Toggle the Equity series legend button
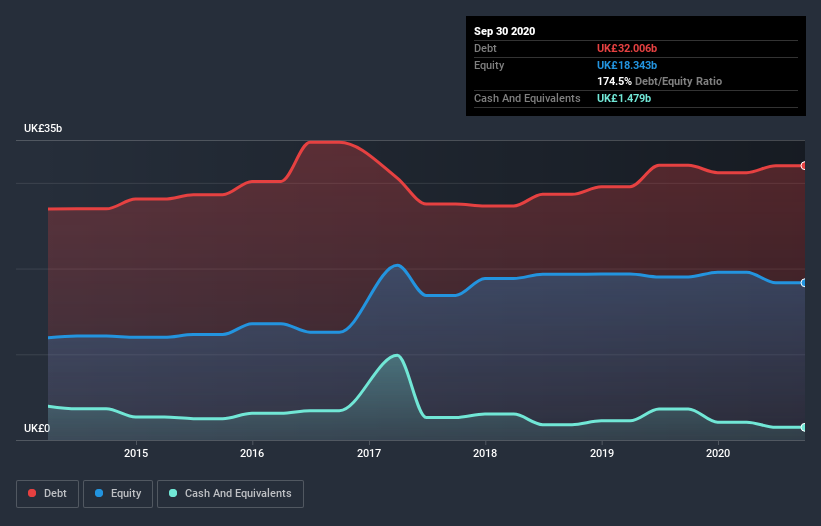 click(x=118, y=494)
